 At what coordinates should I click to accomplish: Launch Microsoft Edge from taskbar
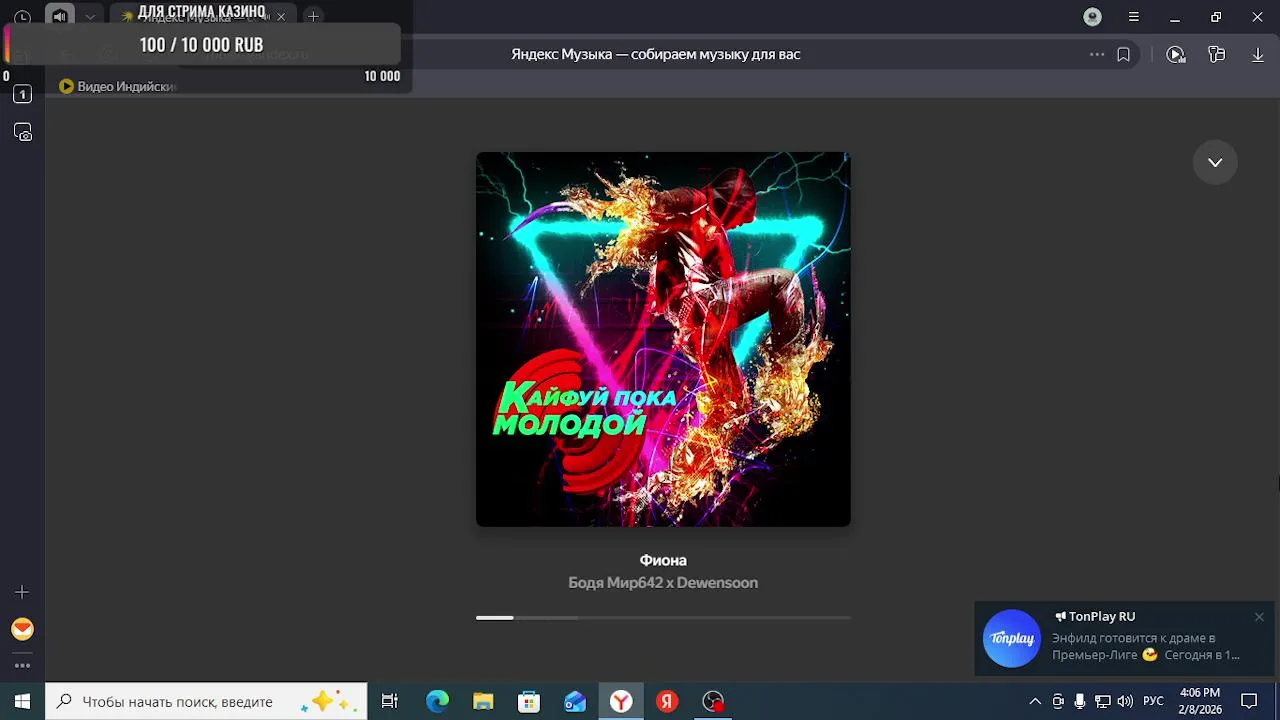[x=437, y=701]
